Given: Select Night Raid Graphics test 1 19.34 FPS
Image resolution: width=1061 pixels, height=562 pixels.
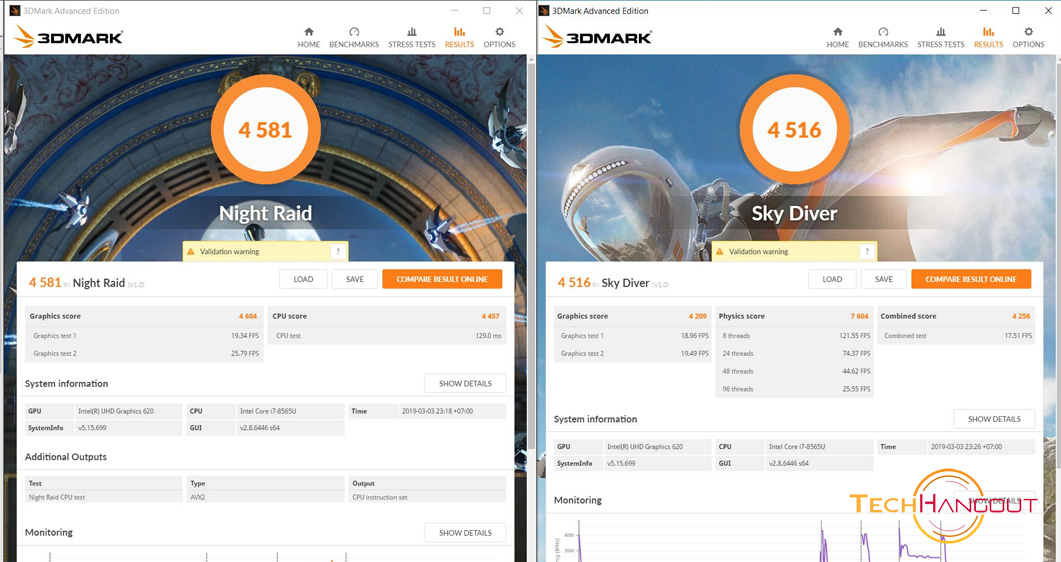Looking at the screenshot, I should coord(143,335).
